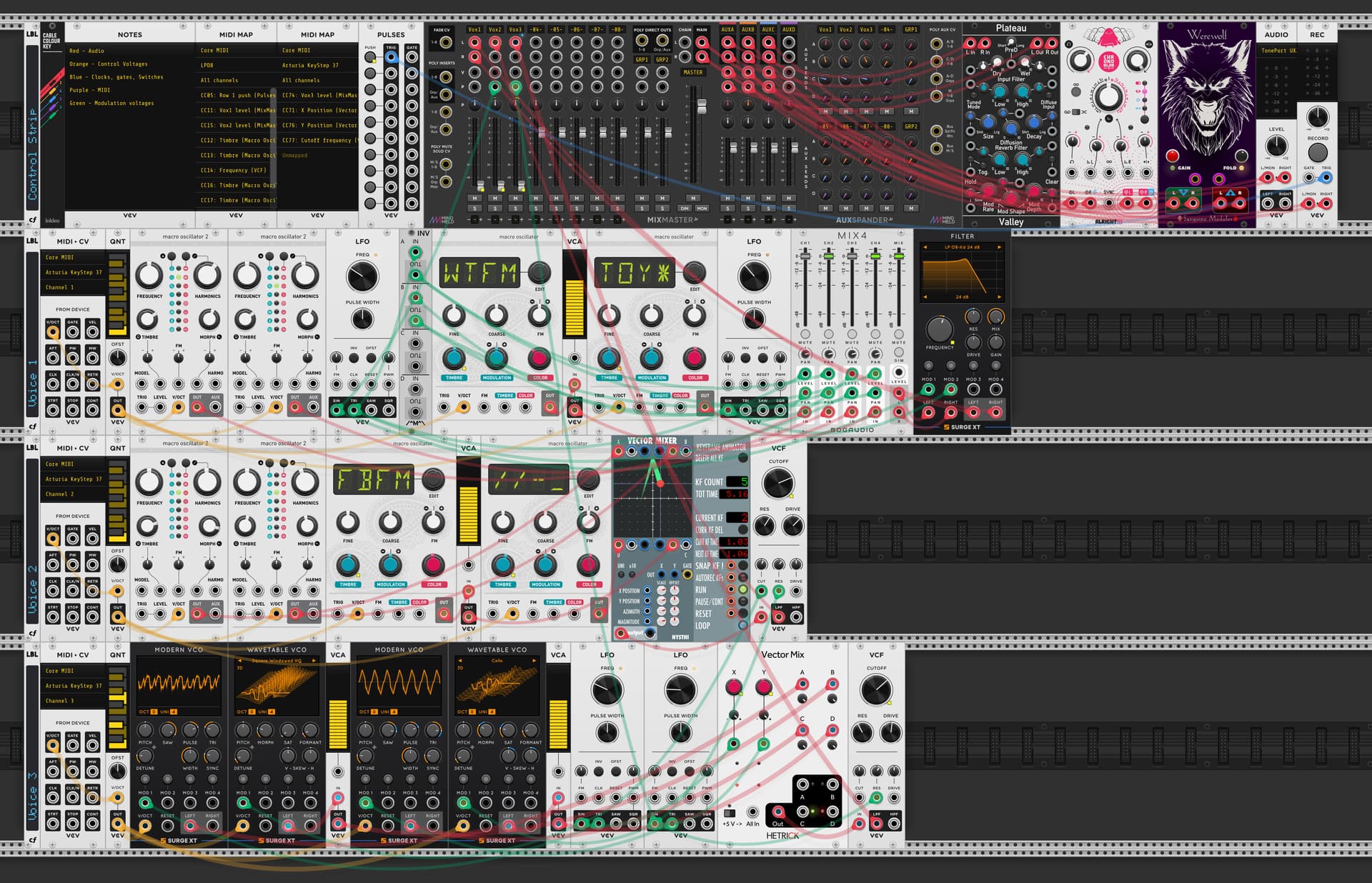The height and width of the screenshot is (883, 1372).
Task: Click FREQ knob on Voice 1 right LFO
Action: pos(754,276)
